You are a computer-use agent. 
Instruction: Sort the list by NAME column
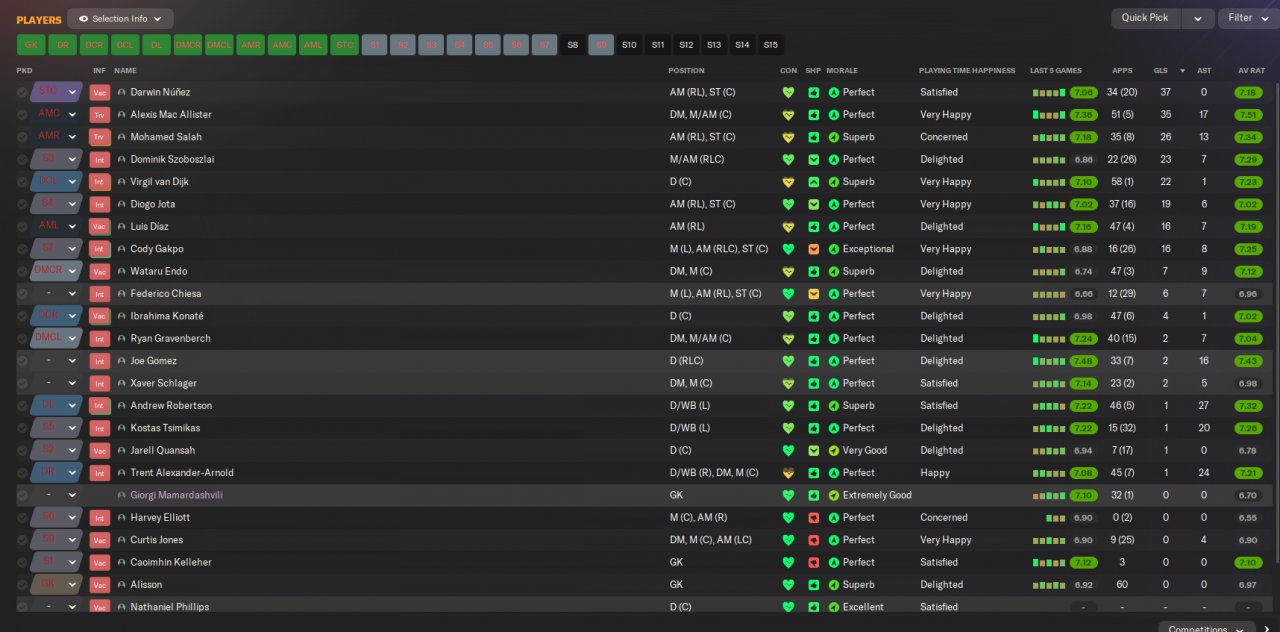tap(125, 71)
